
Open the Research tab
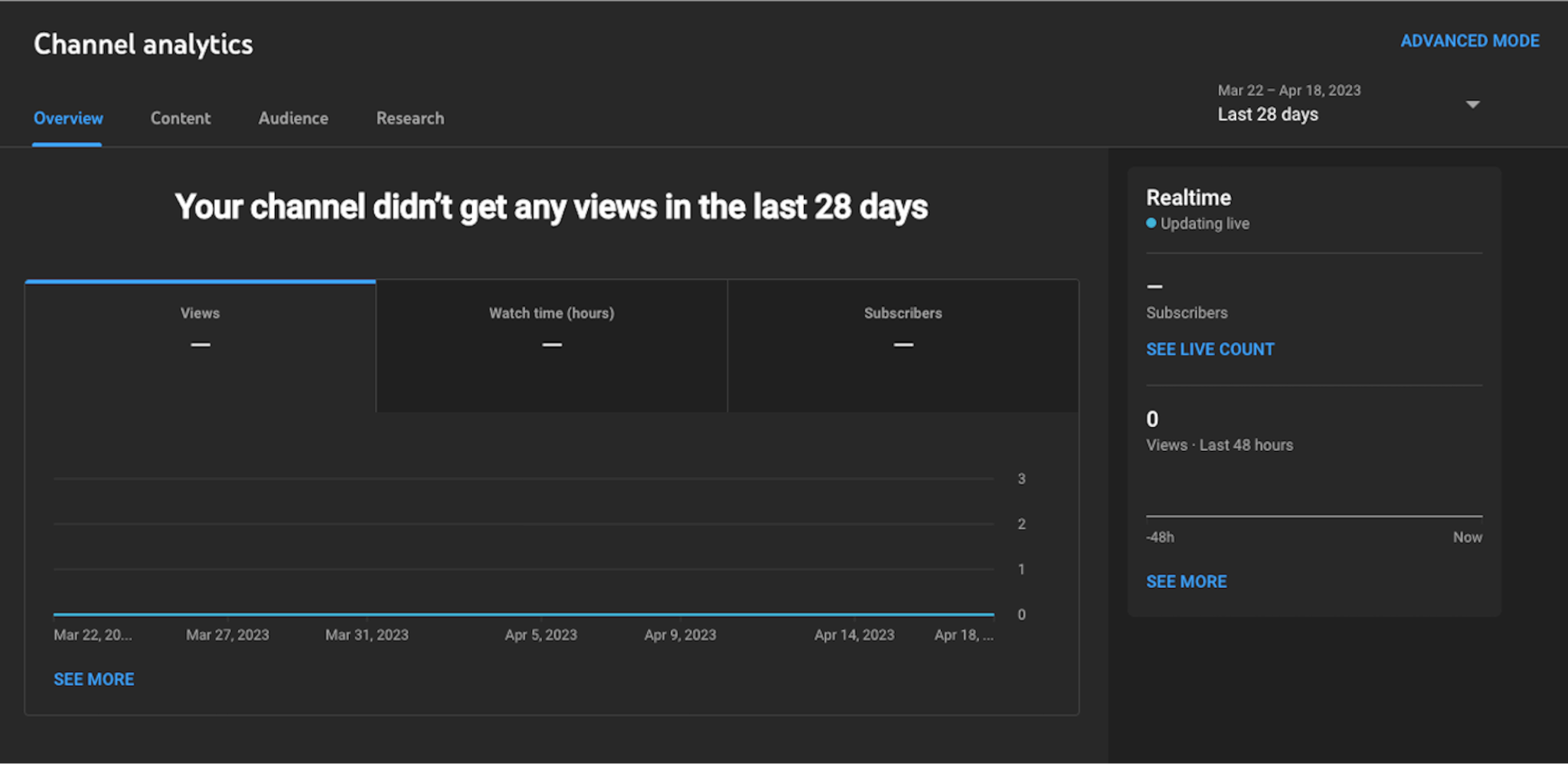pos(410,118)
